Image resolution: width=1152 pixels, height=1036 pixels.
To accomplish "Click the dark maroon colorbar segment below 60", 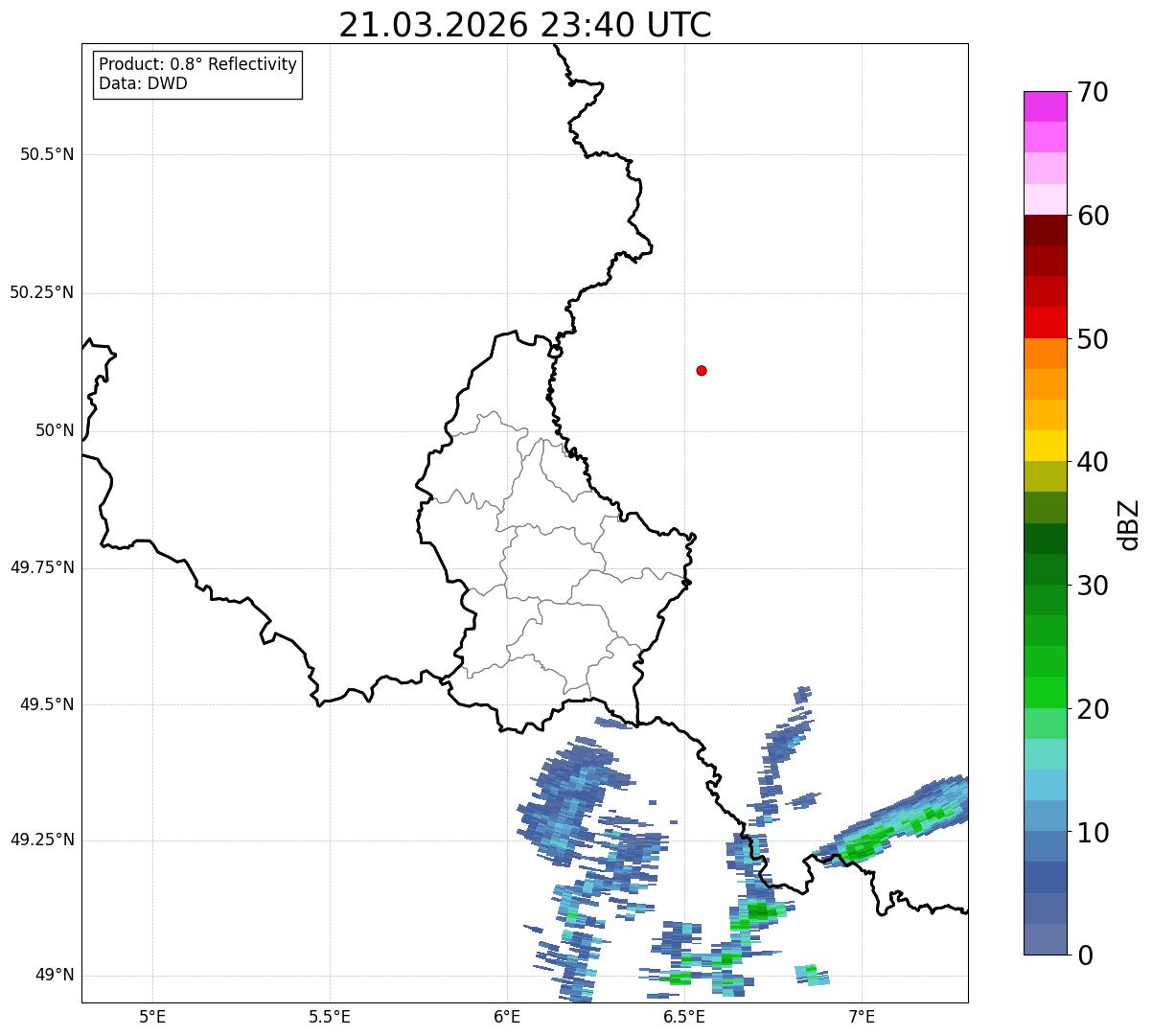I will coord(1045,230).
